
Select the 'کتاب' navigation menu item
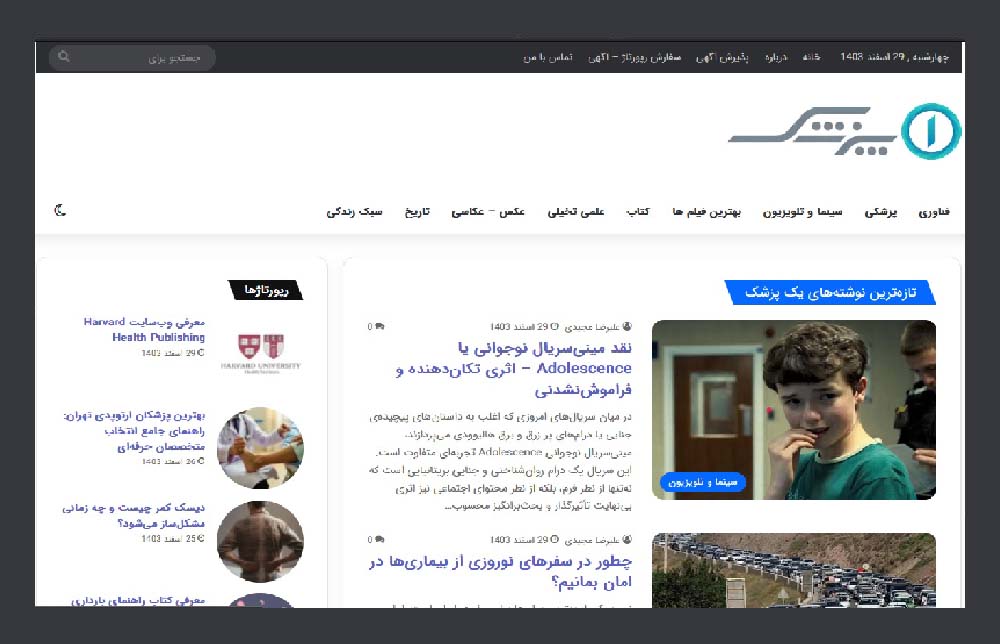[x=638, y=212]
